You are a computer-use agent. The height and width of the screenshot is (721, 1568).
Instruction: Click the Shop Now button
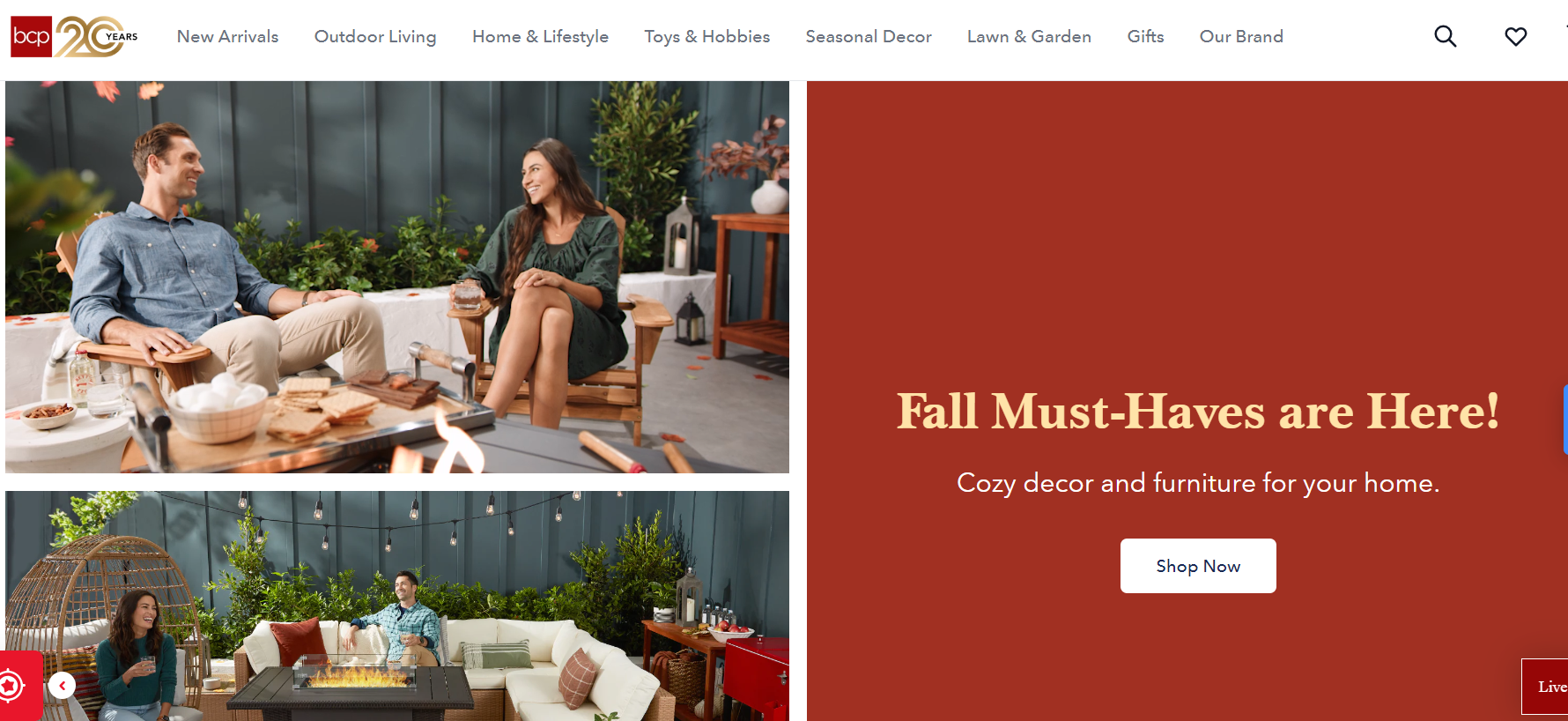pos(1198,566)
